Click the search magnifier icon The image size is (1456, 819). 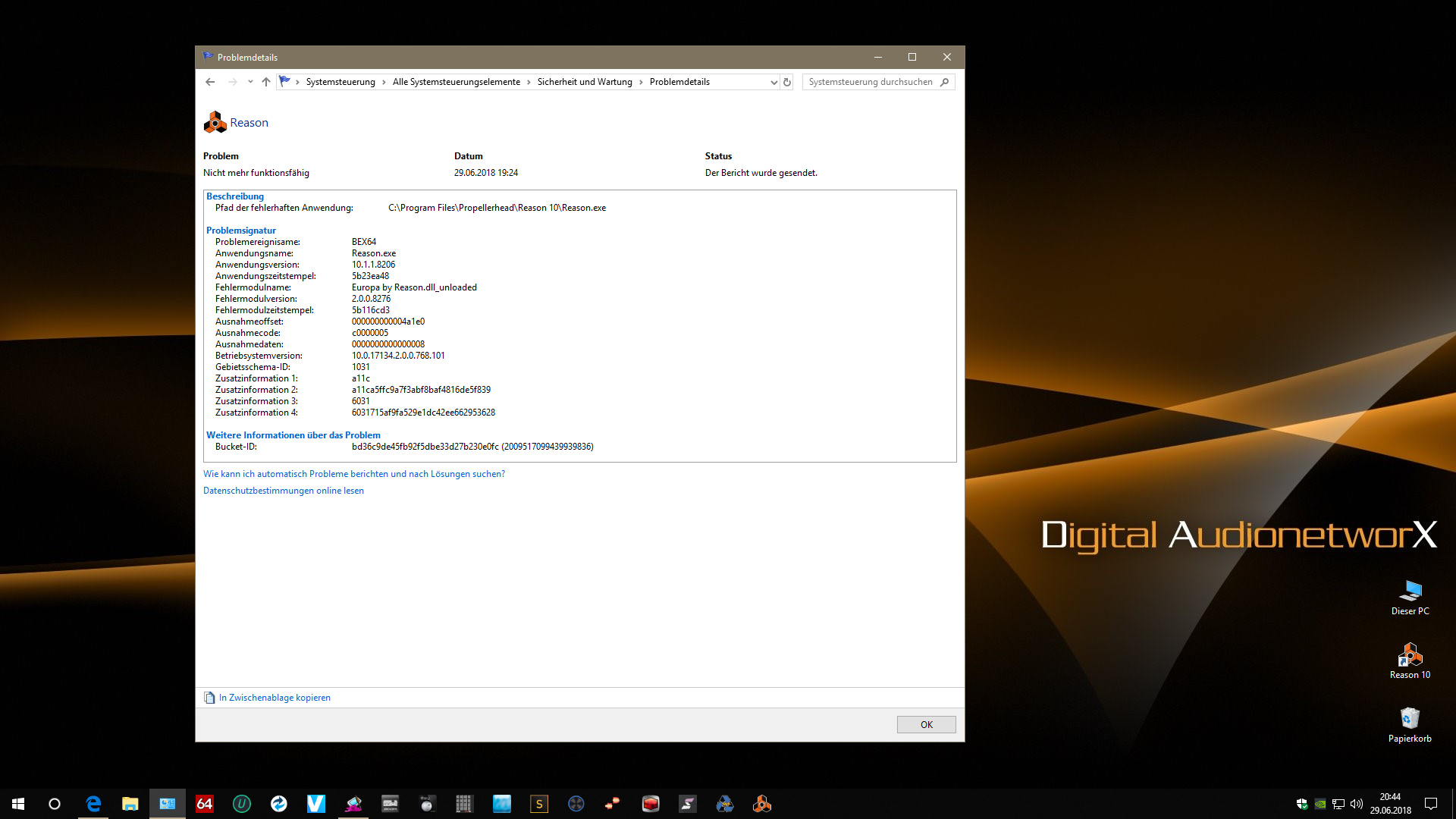[944, 82]
